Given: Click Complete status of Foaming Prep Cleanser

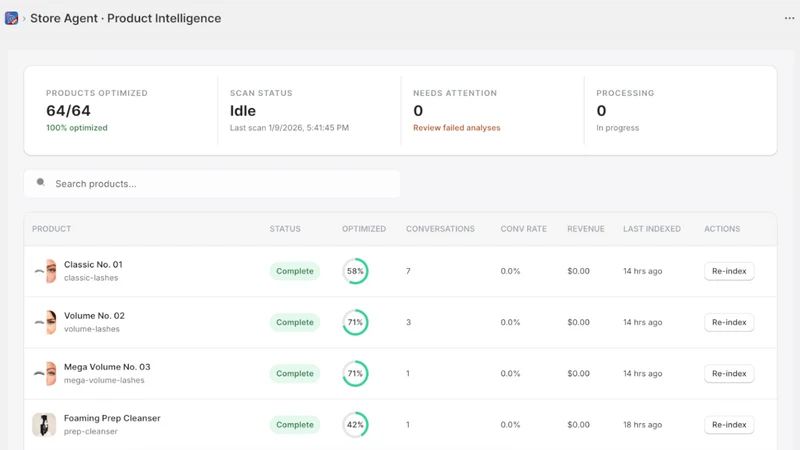Looking at the screenshot, I should [x=295, y=424].
